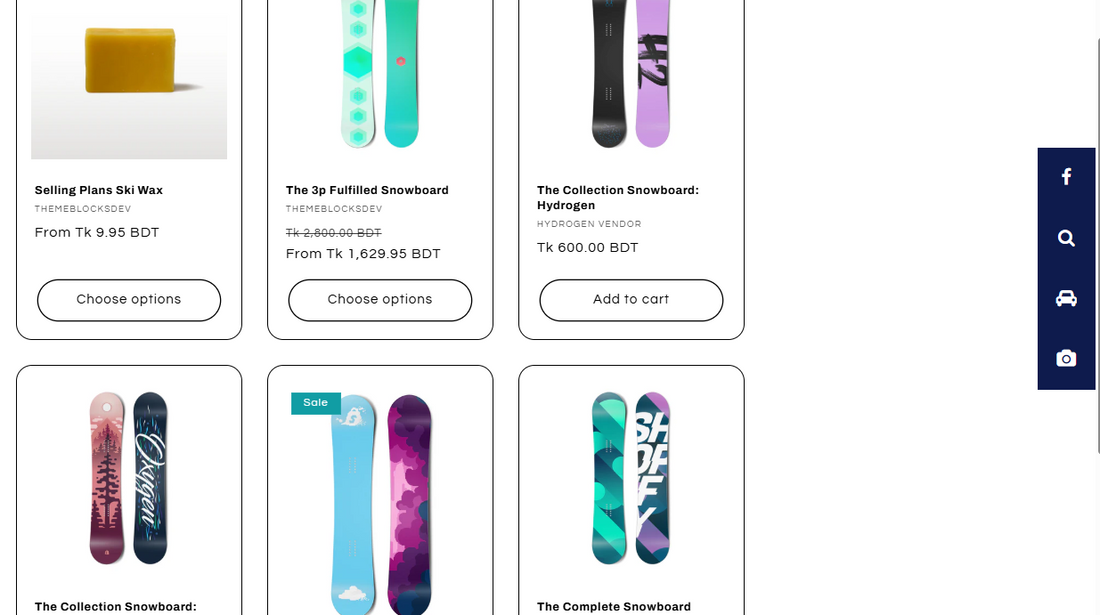The width and height of the screenshot is (1100, 615).
Task: Open Selling Plans Ski Wax product title
Action: coord(99,190)
